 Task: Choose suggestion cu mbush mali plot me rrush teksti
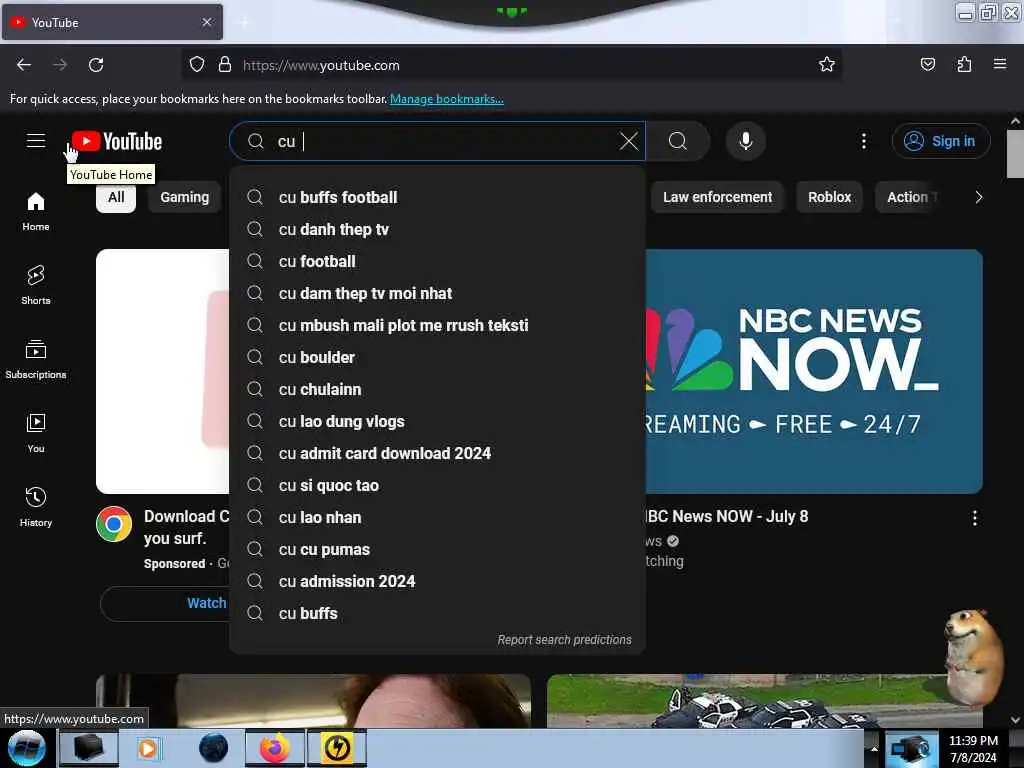pos(438,325)
